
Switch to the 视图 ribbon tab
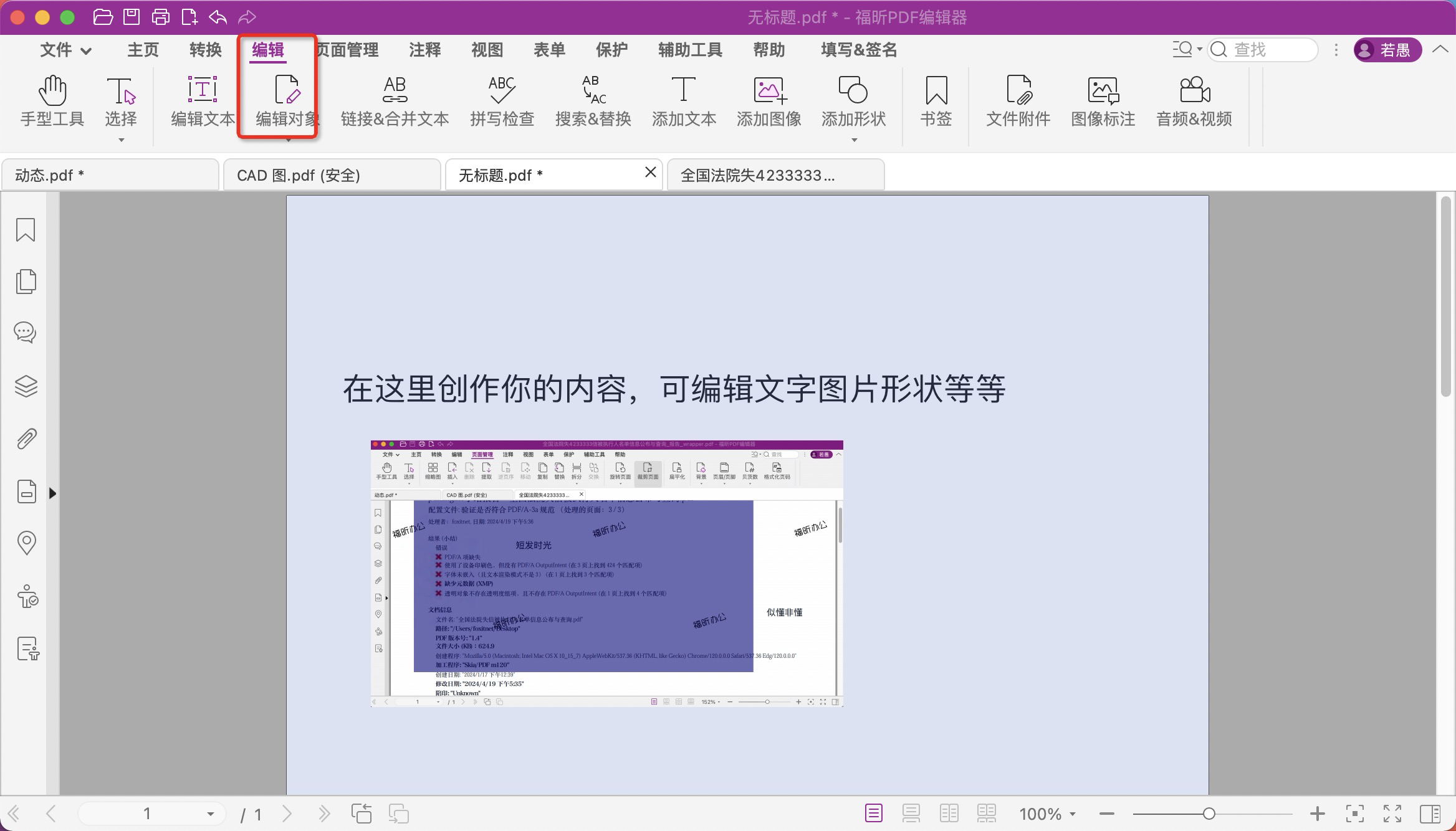[486, 50]
